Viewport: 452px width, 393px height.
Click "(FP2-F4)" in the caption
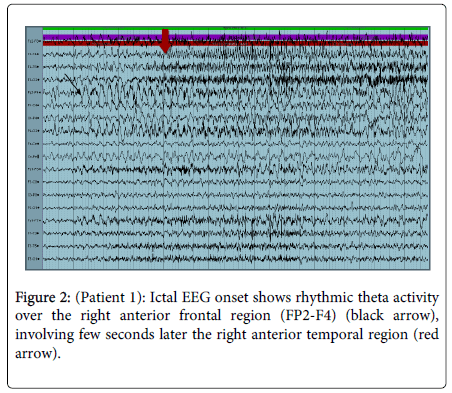coord(308,315)
